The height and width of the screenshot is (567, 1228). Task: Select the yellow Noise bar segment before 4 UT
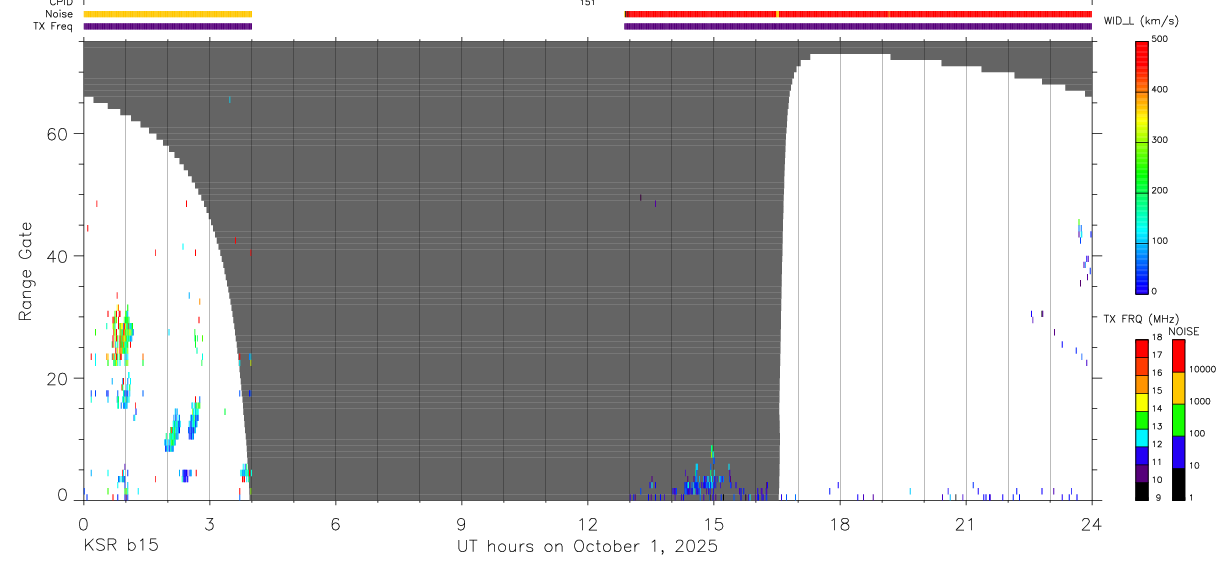click(167, 14)
